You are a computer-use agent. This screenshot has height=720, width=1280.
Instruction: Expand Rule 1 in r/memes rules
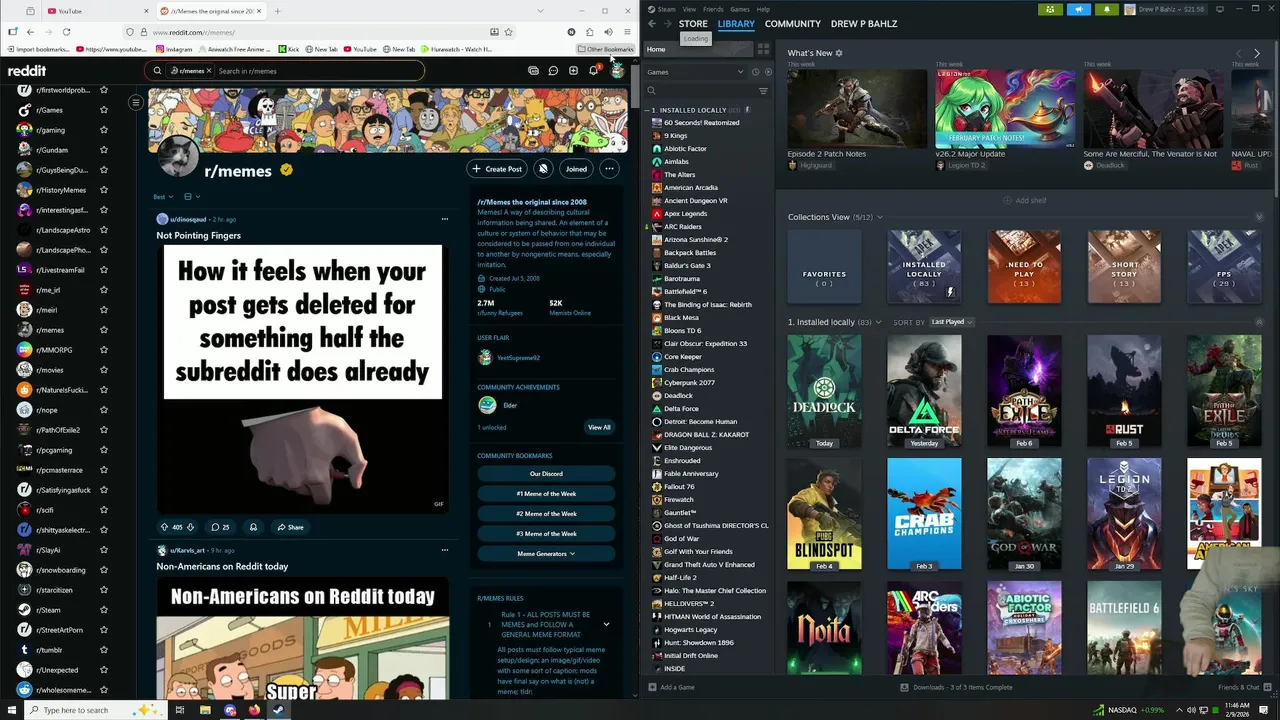tap(606, 624)
